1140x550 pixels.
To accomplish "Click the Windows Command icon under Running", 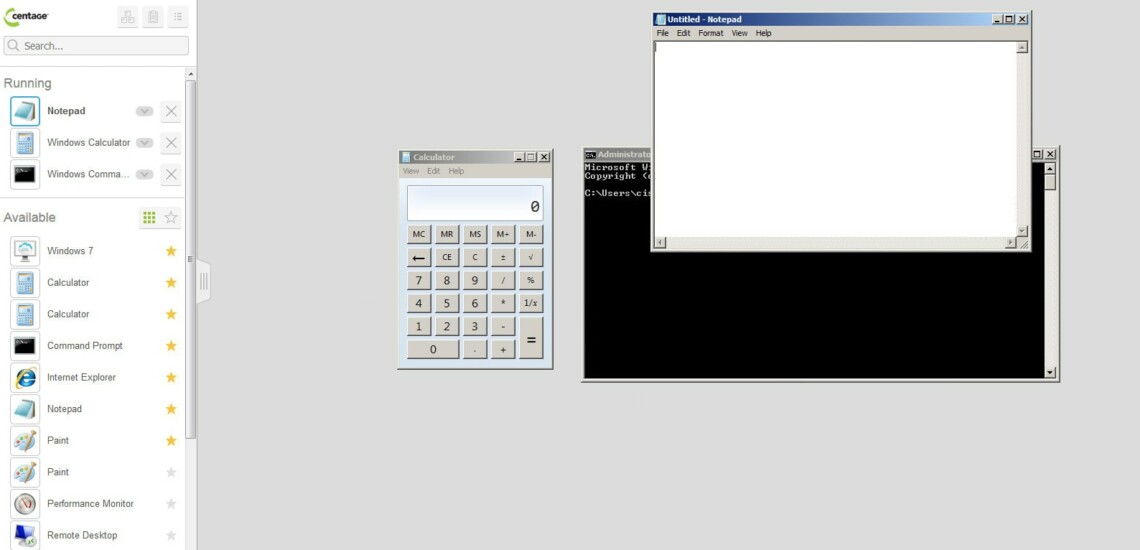I will [x=25, y=174].
